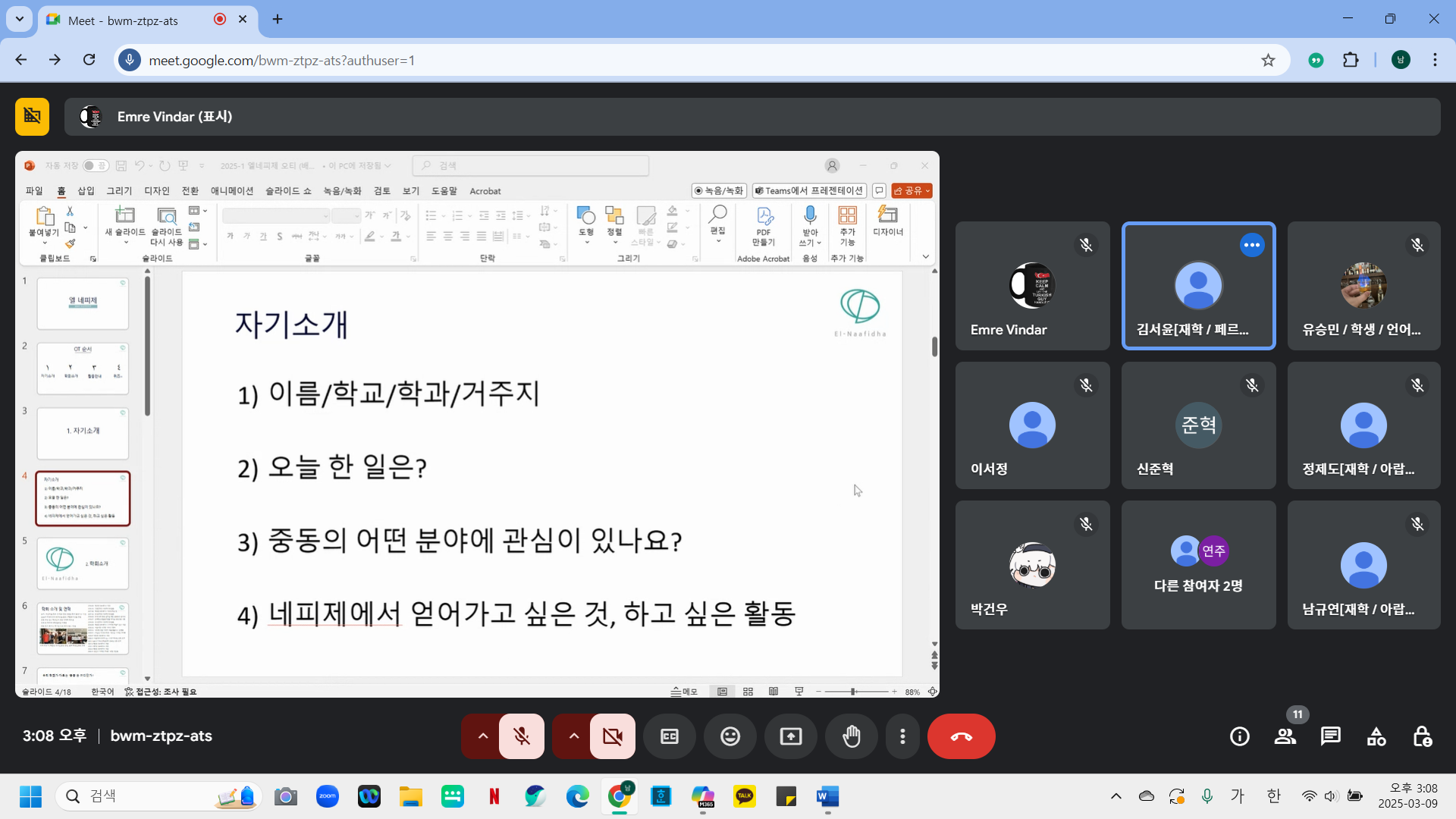The height and width of the screenshot is (819, 1456).
Task: Open the Chrome extensions puzzle icon
Action: [x=1351, y=60]
